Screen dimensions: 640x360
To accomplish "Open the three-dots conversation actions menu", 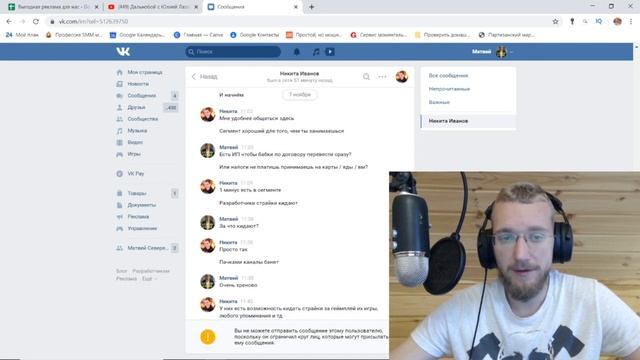I will (x=382, y=76).
